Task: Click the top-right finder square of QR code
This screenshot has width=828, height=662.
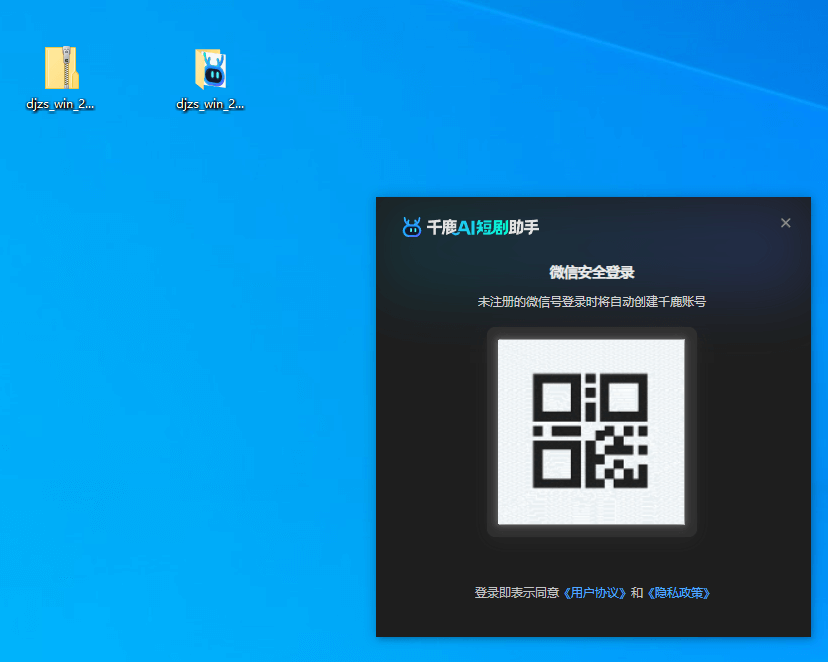Action: 624,396
